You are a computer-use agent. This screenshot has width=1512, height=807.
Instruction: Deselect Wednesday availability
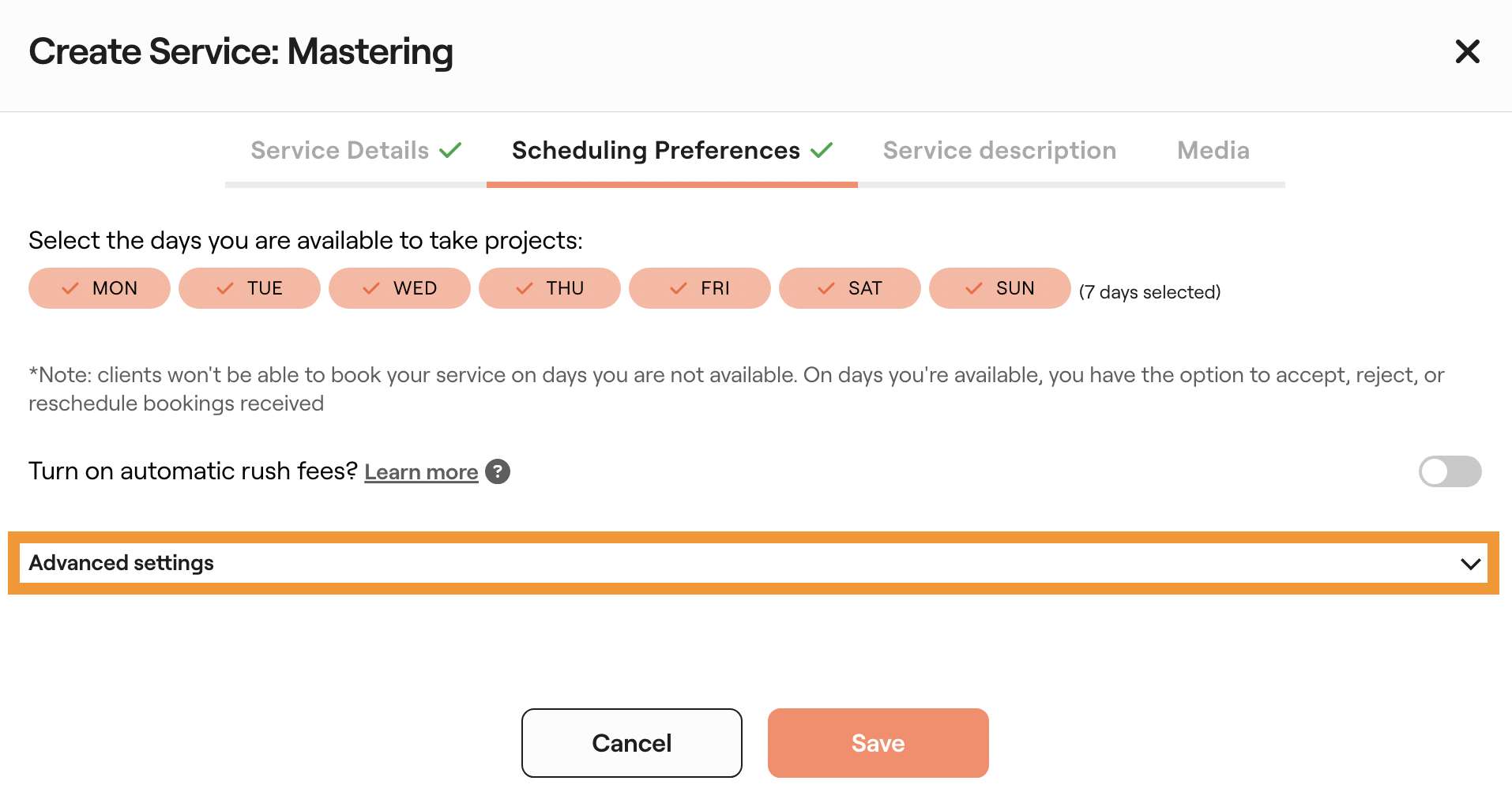pos(400,288)
